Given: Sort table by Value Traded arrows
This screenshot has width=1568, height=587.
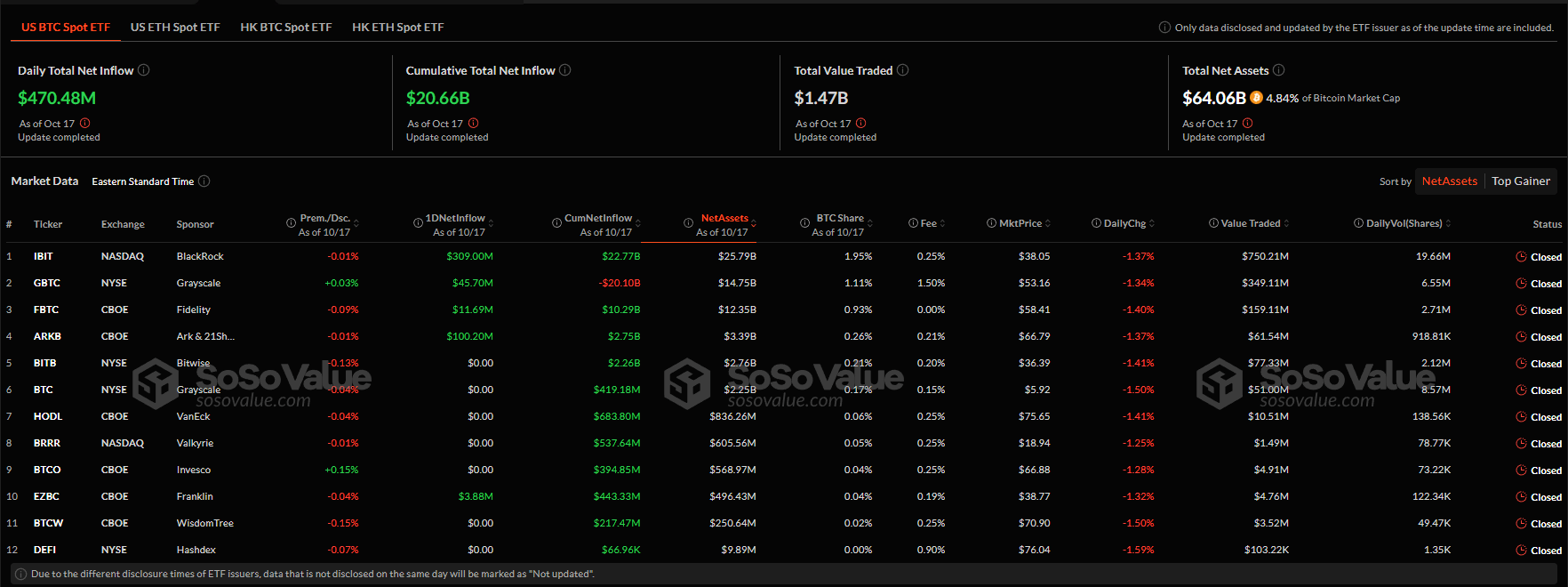Looking at the screenshot, I should click(1286, 223).
